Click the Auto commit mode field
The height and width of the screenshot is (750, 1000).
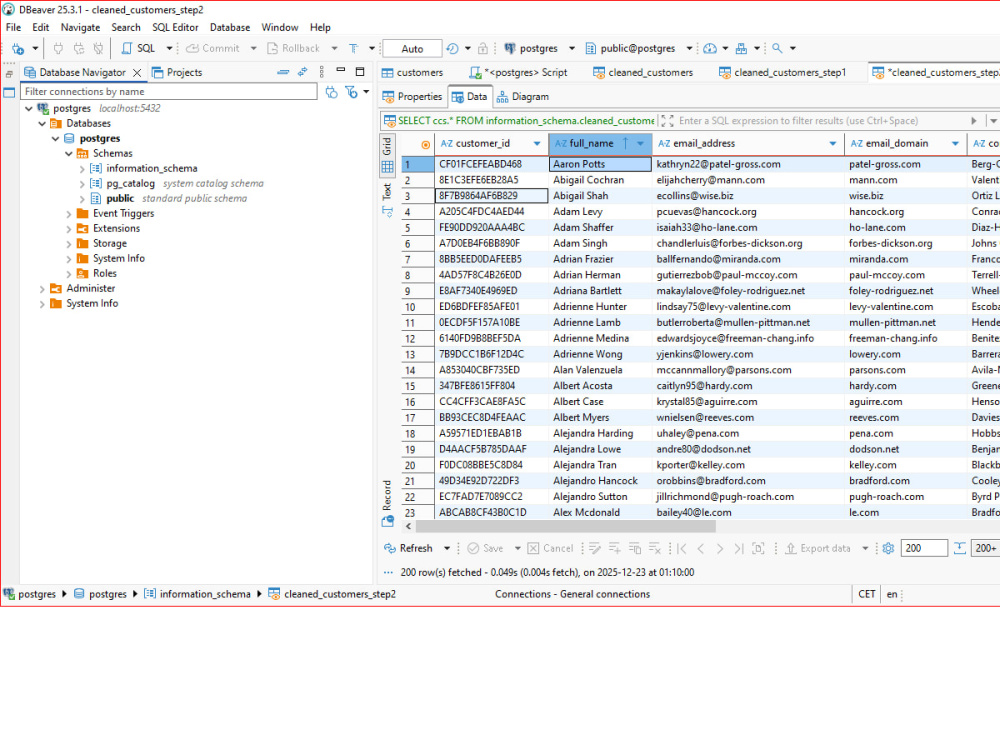tap(412, 48)
